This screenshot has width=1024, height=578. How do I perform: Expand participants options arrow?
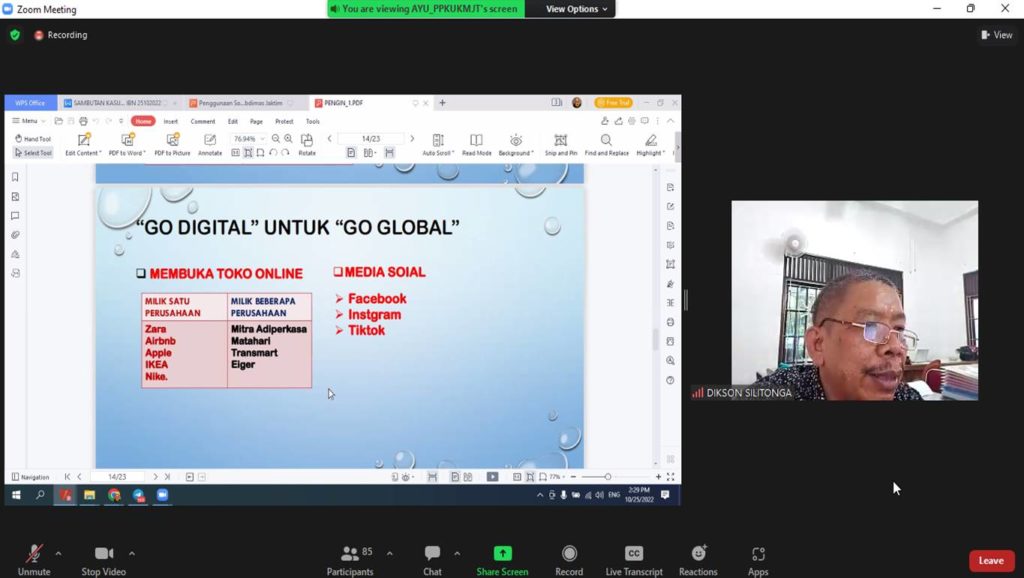click(x=389, y=553)
